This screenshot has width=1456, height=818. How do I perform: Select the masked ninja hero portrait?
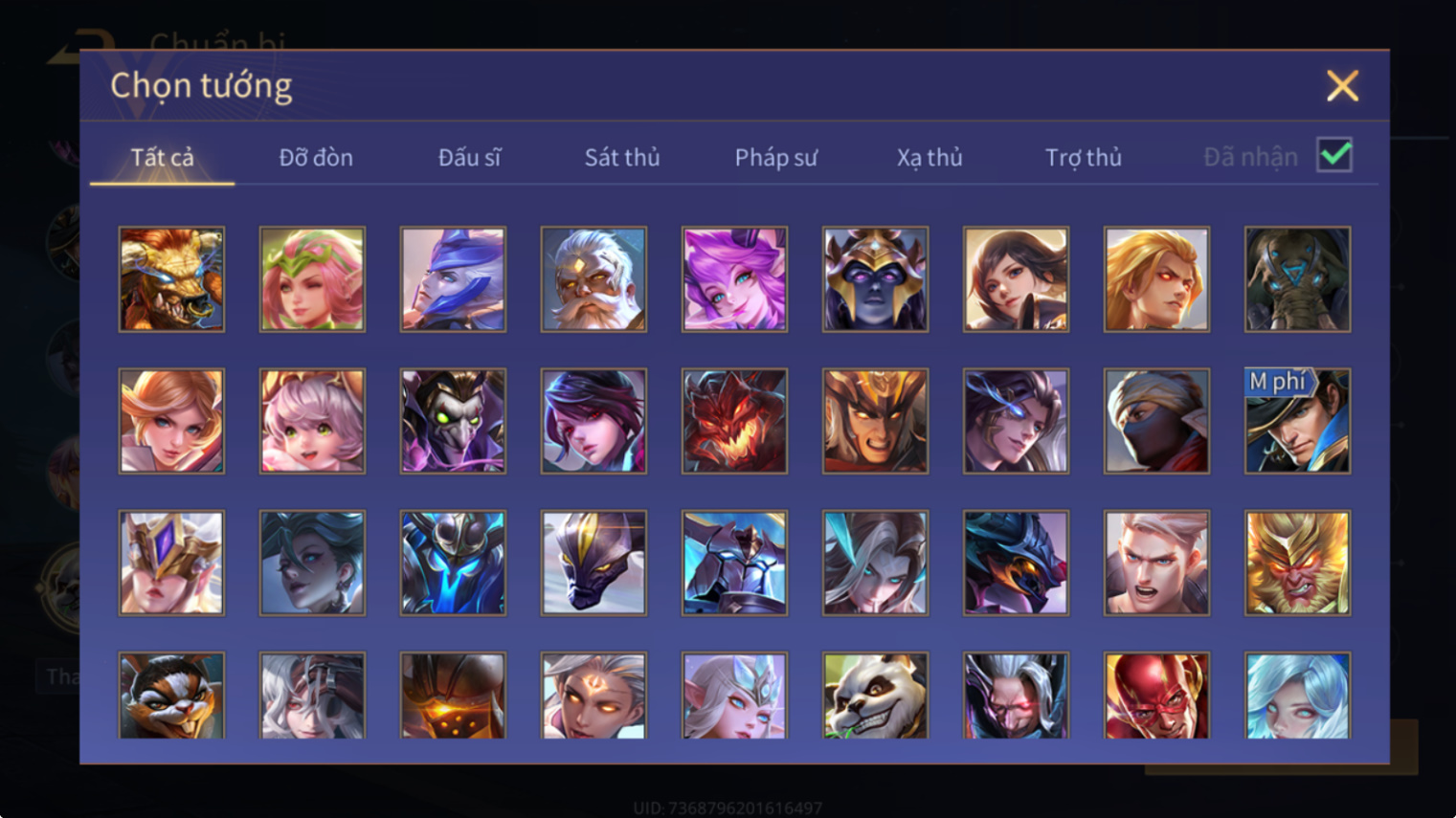[1156, 421]
